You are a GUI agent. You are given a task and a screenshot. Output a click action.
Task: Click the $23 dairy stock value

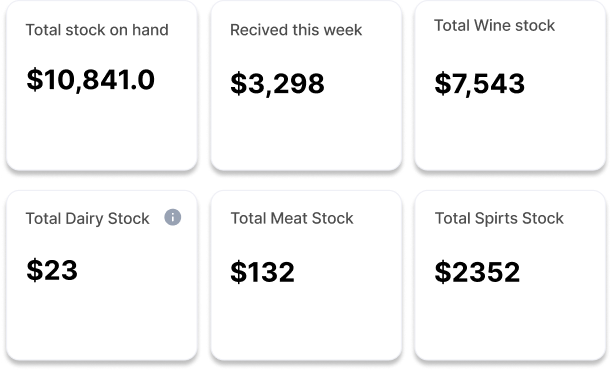point(52,270)
